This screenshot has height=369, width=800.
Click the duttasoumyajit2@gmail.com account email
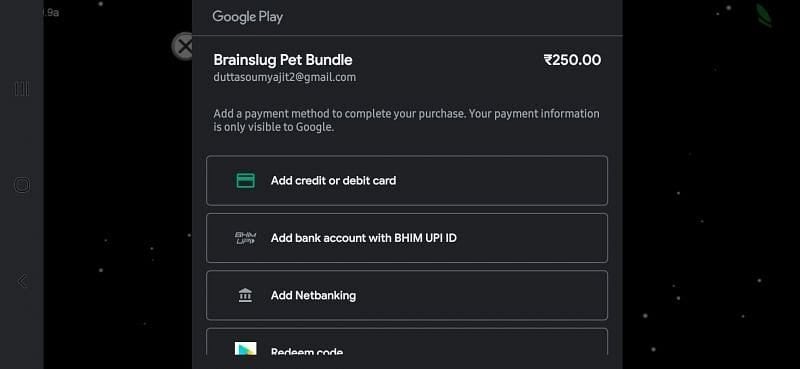[x=285, y=78]
